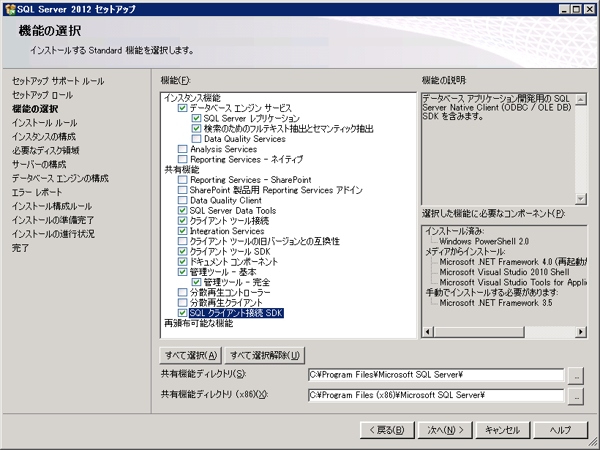The height and width of the screenshot is (450, 600).
Task: Select インストールの準備完了 step
Action: pyautogui.click(x=52, y=220)
